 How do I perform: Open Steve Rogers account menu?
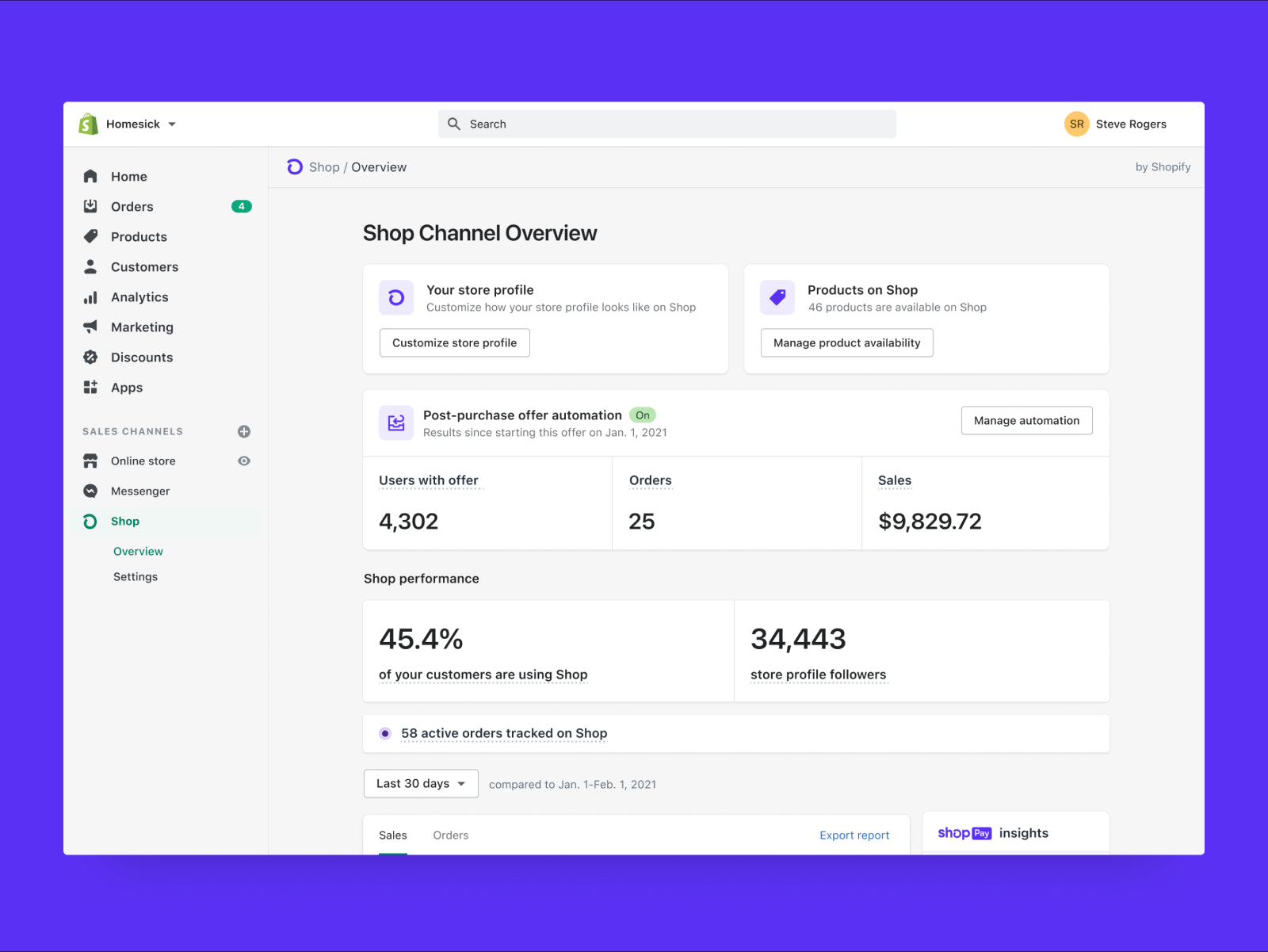tap(1116, 124)
